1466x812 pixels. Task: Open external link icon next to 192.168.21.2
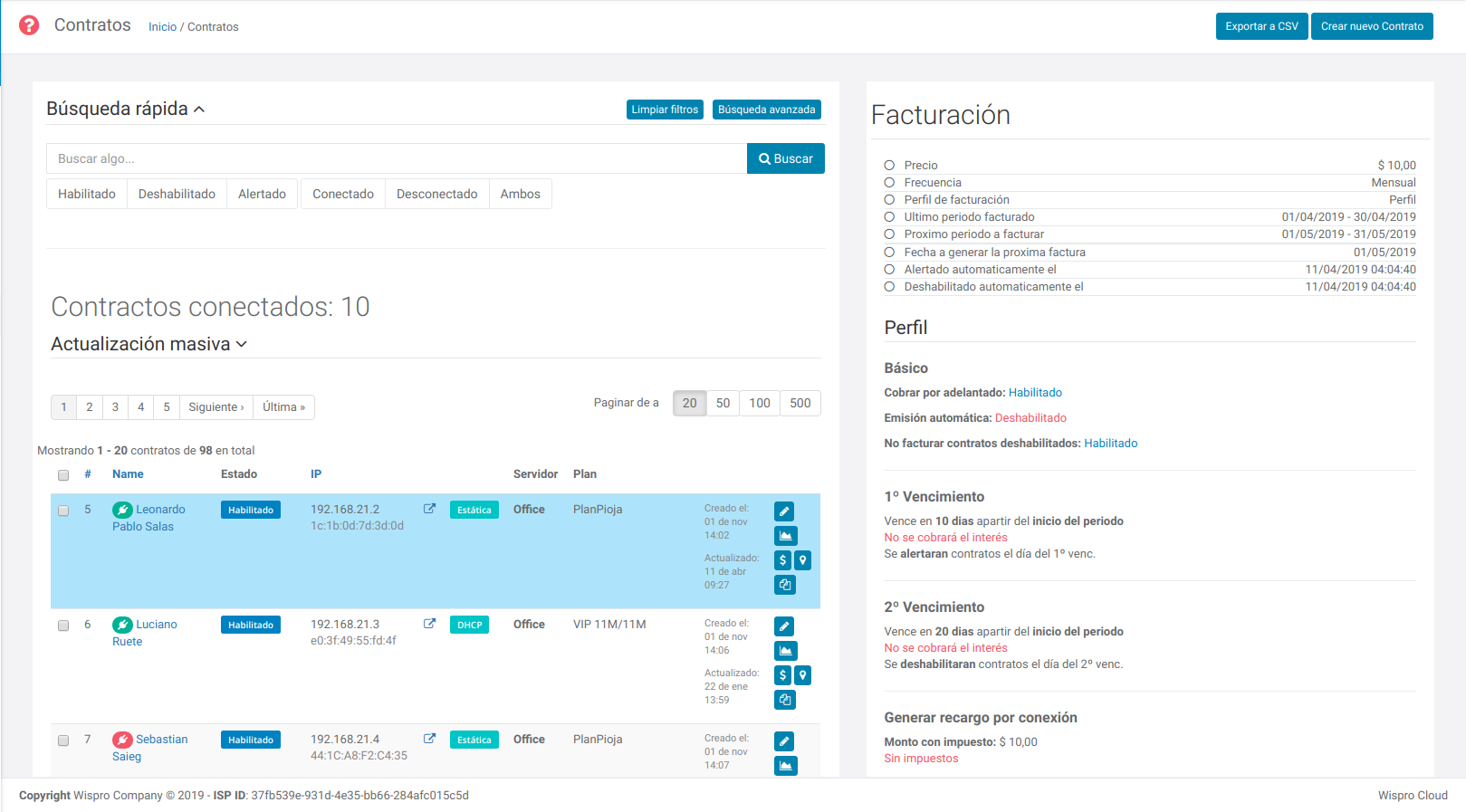[430, 509]
